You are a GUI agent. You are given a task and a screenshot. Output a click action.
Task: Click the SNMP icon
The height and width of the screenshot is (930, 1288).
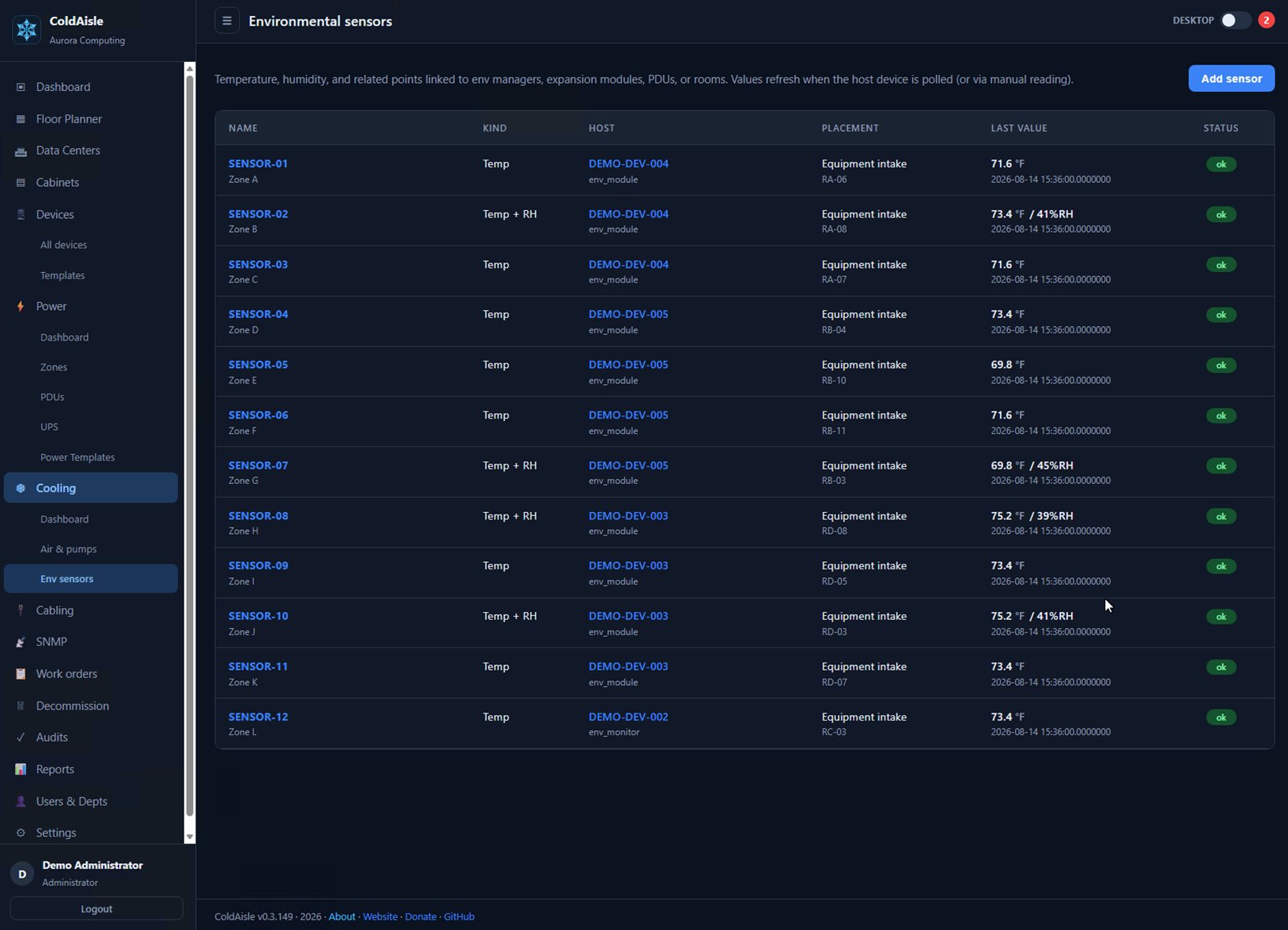21,642
